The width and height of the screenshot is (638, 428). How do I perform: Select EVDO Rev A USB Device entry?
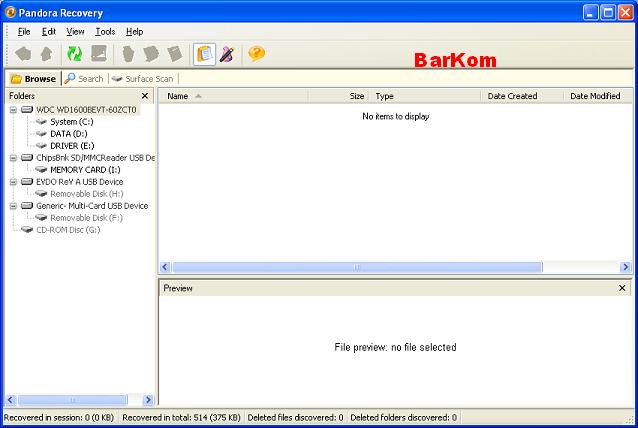coord(79,182)
